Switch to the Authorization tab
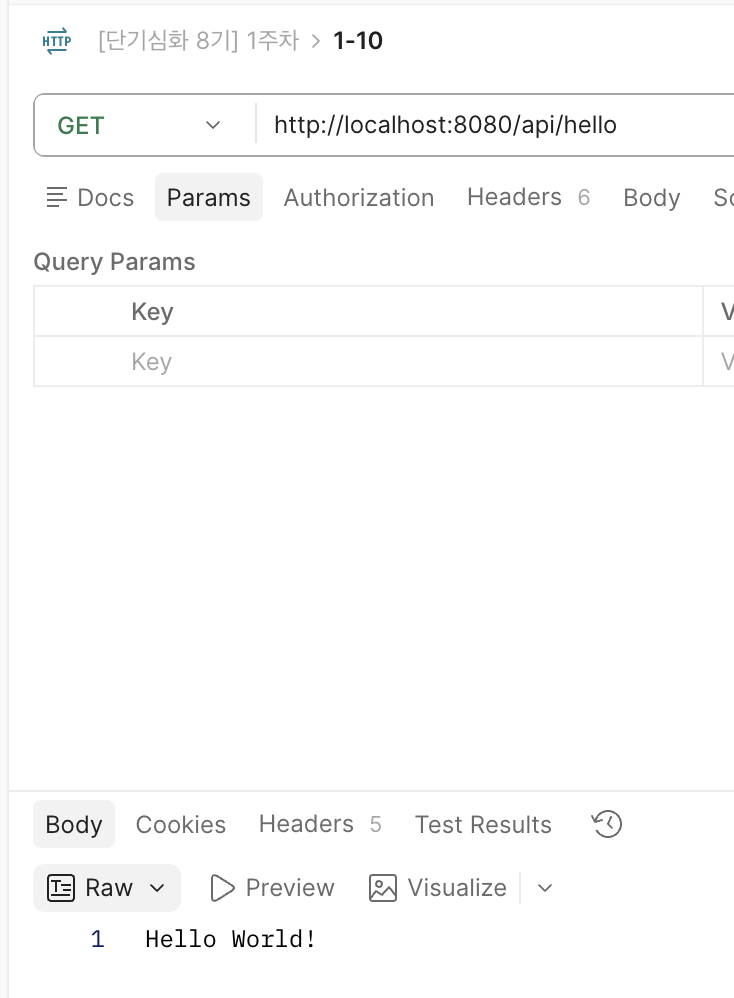Image resolution: width=734 pixels, height=998 pixels. [358, 197]
